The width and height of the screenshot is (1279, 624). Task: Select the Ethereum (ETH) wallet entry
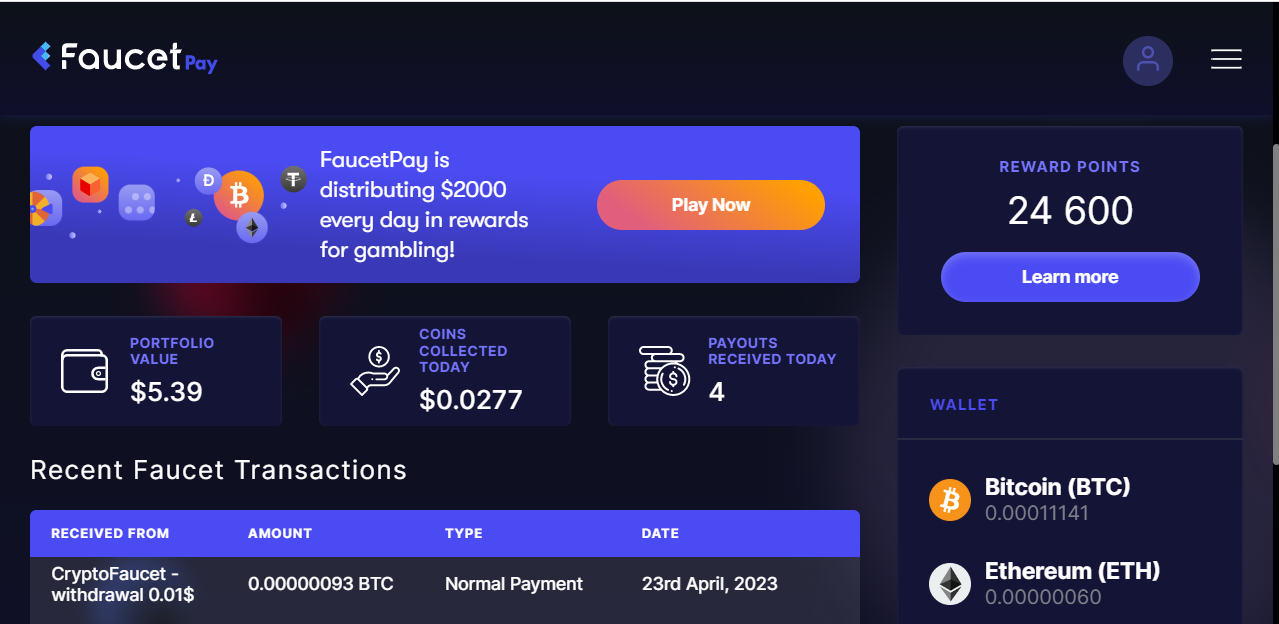pos(1070,584)
